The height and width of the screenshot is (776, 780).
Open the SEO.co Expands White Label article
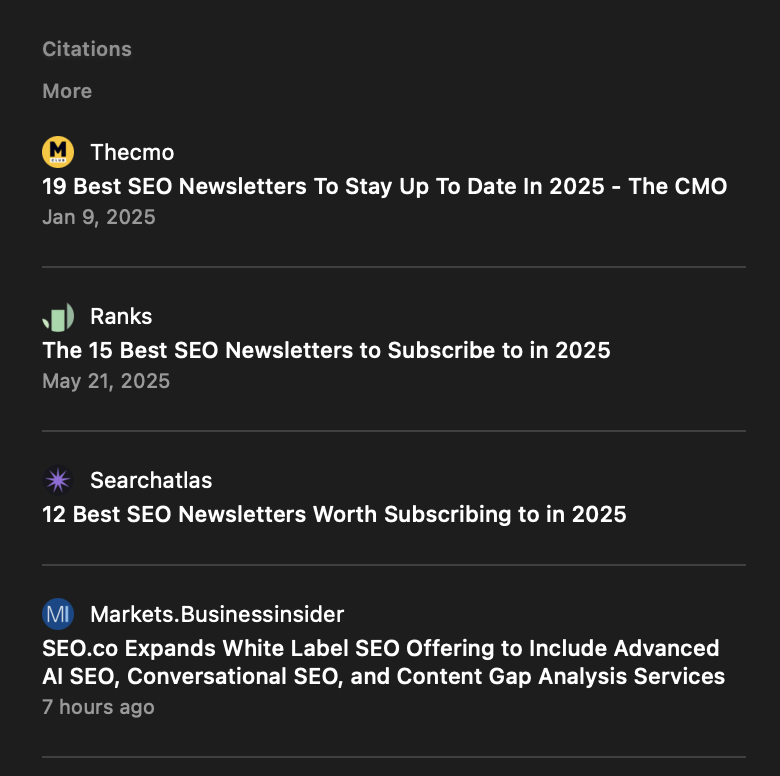(383, 662)
